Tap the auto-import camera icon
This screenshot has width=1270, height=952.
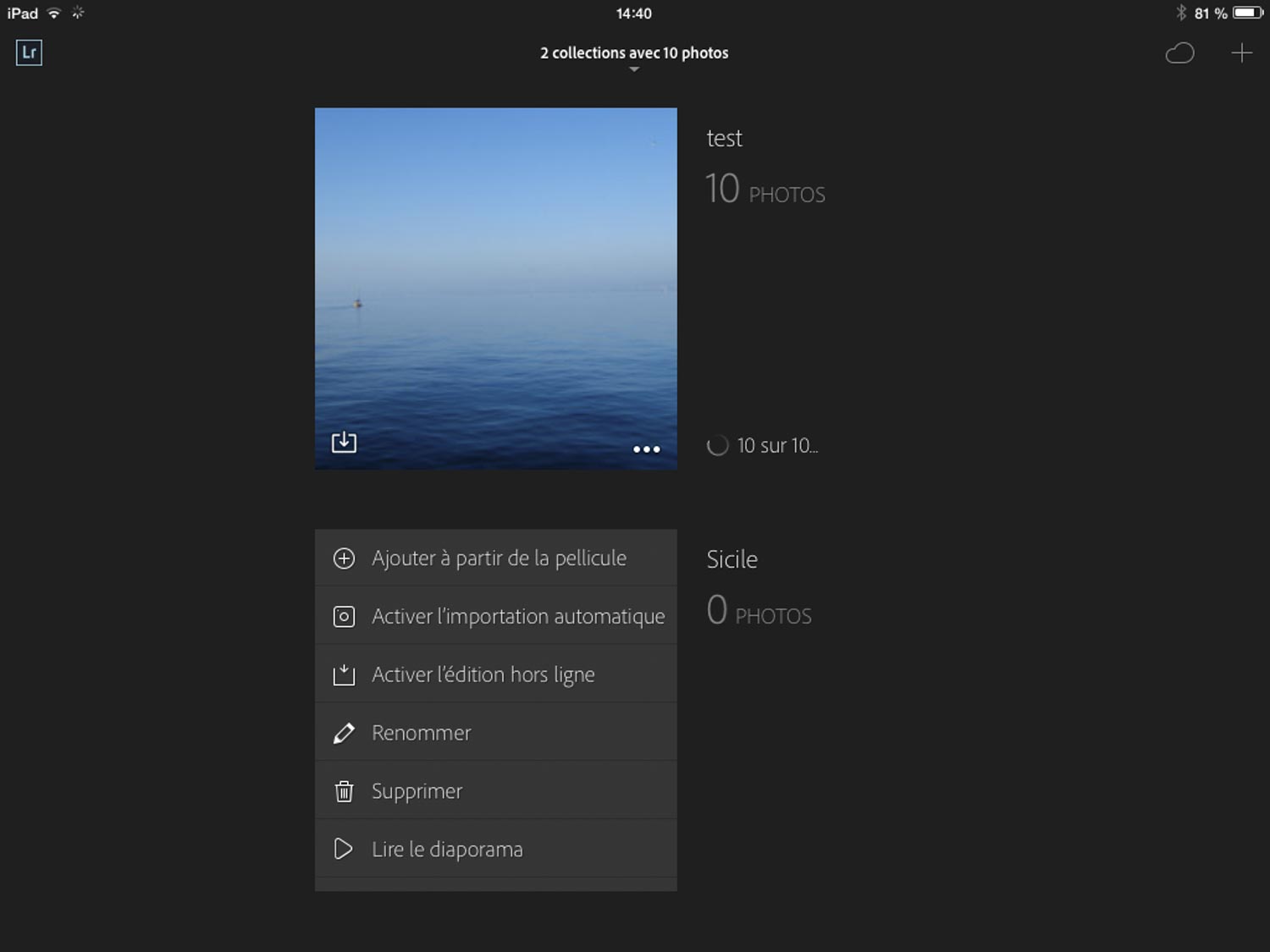[344, 617]
